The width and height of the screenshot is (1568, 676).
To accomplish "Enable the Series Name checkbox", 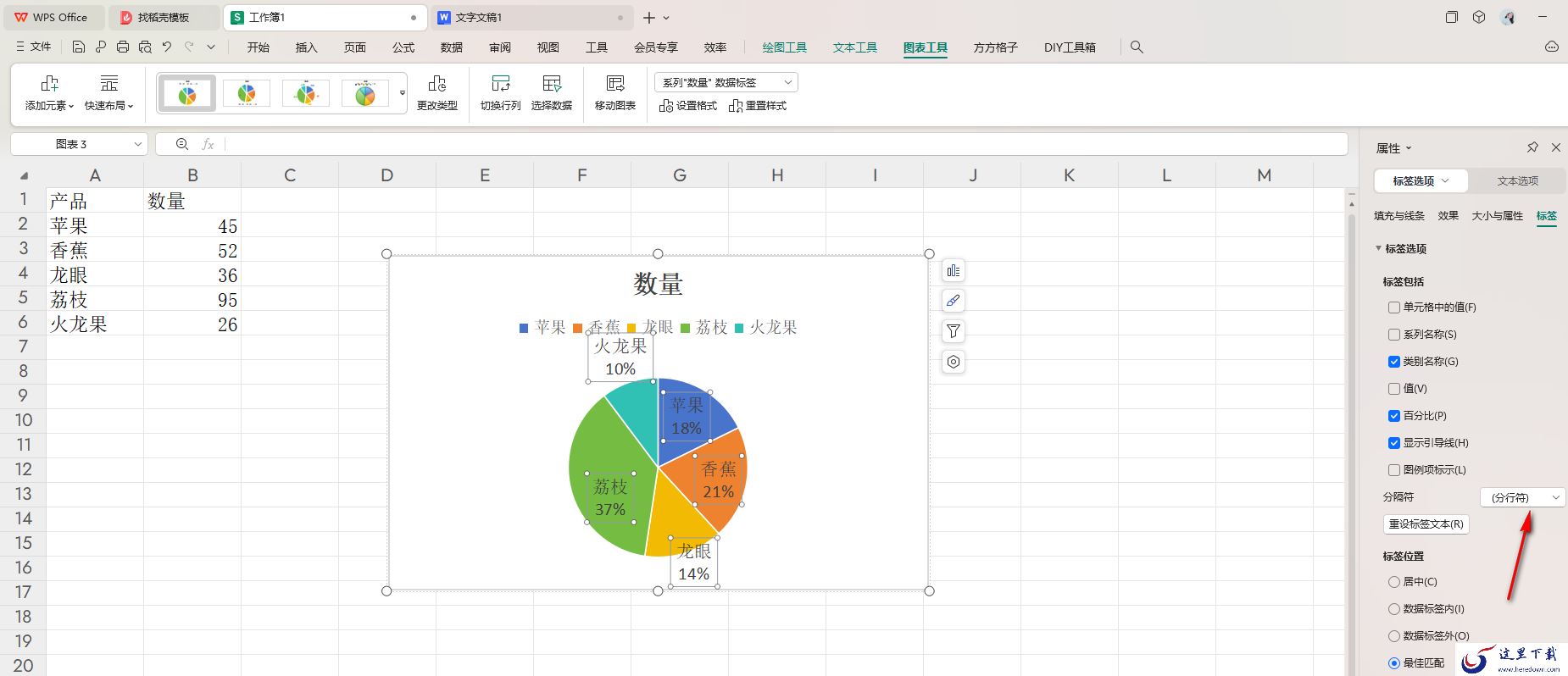I will (x=1394, y=335).
